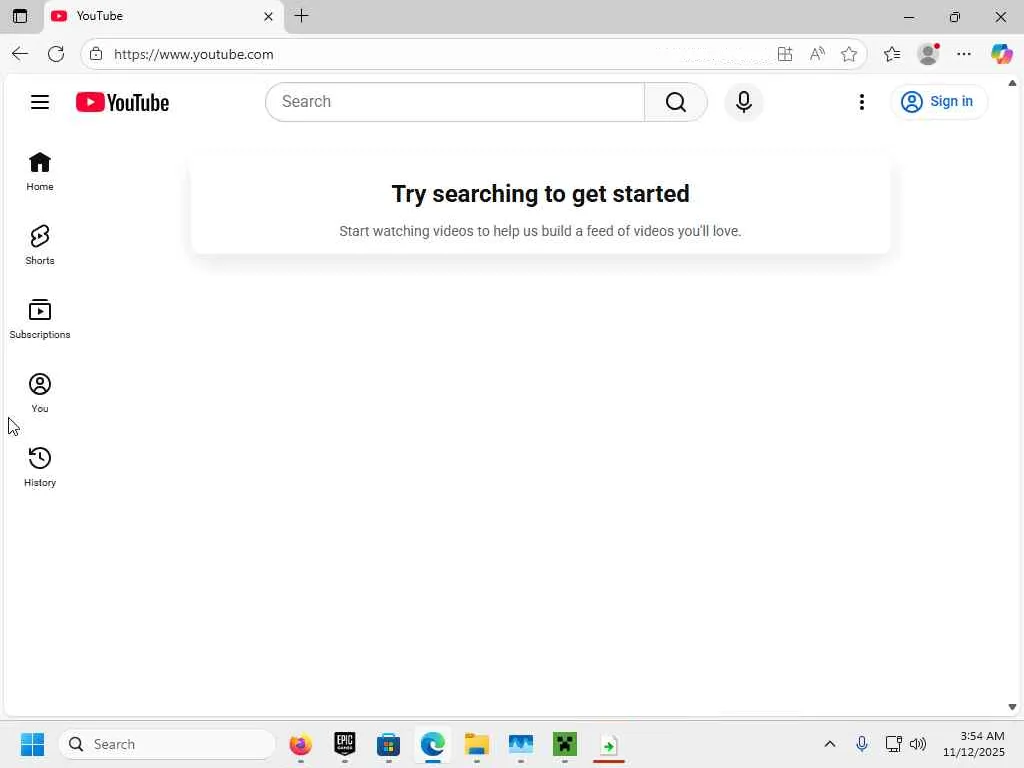Click the magnifying glass search button
The image size is (1024, 768).
(x=676, y=102)
